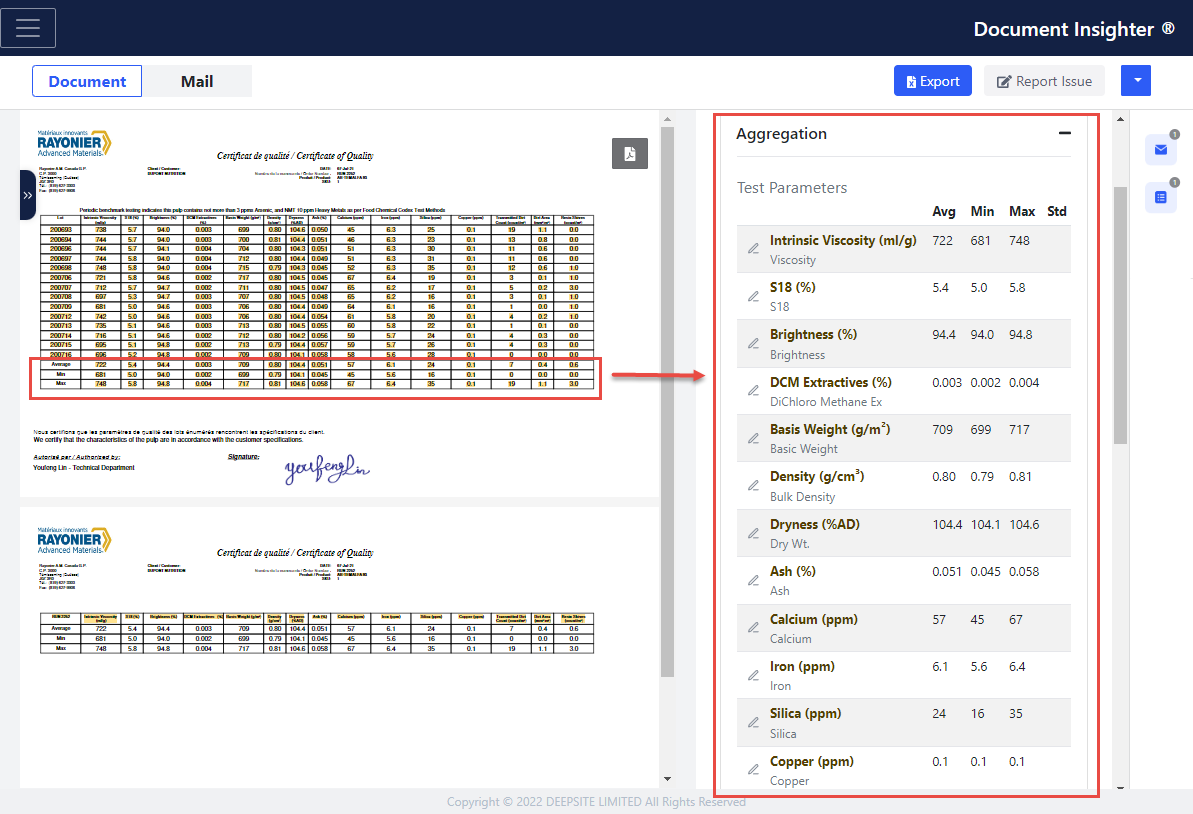Click pencil icon beside Basis Weight

(x=754, y=439)
